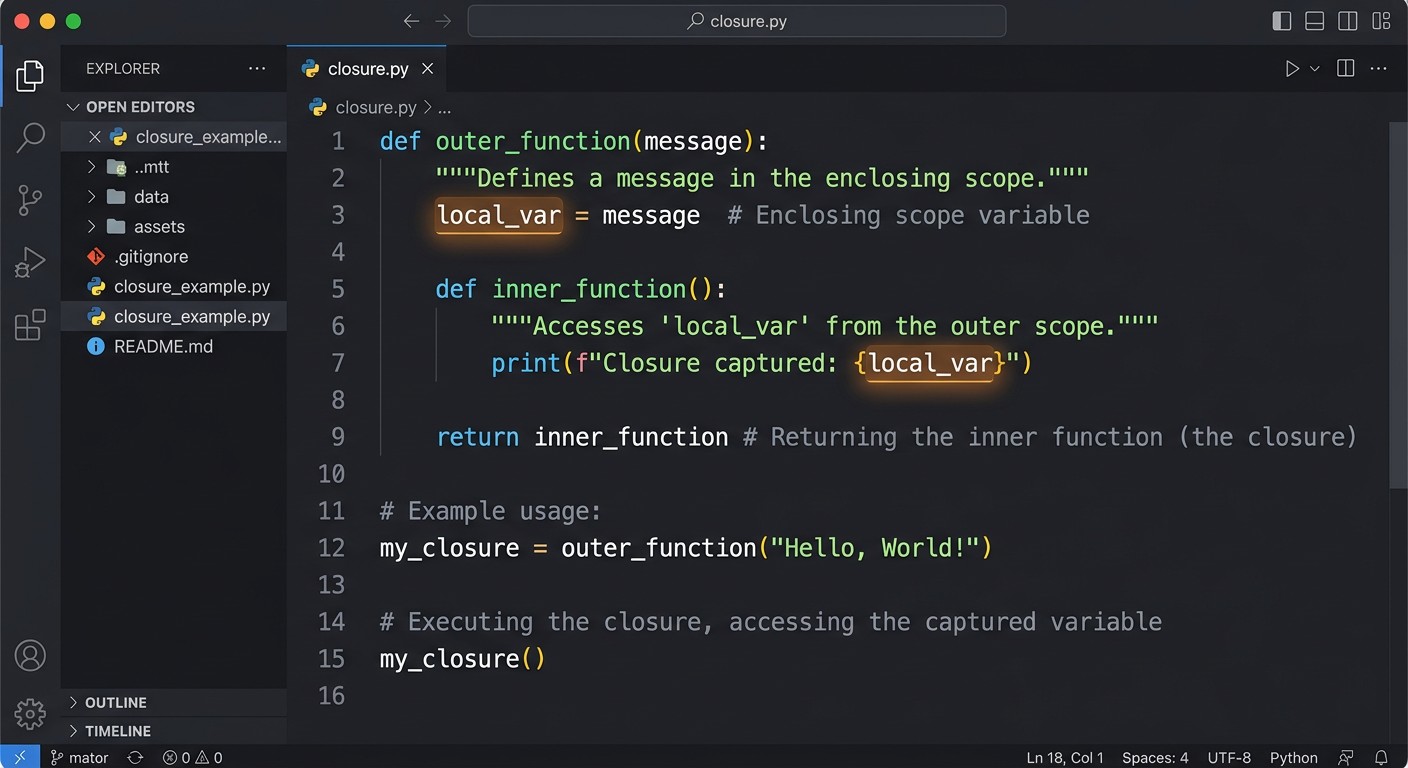Open Run and Debug view

click(x=30, y=263)
